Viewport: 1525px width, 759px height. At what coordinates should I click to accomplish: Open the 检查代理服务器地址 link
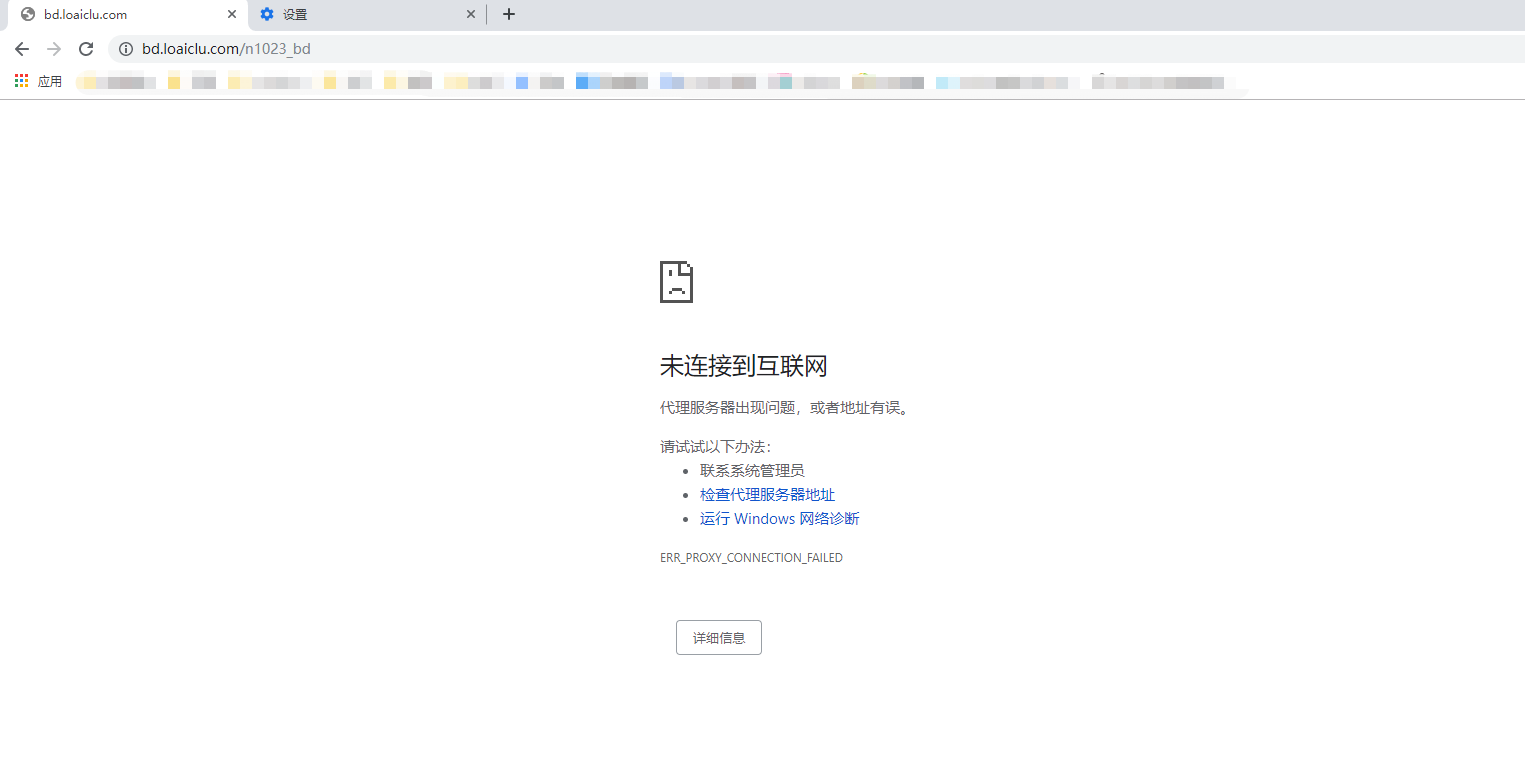[767, 494]
